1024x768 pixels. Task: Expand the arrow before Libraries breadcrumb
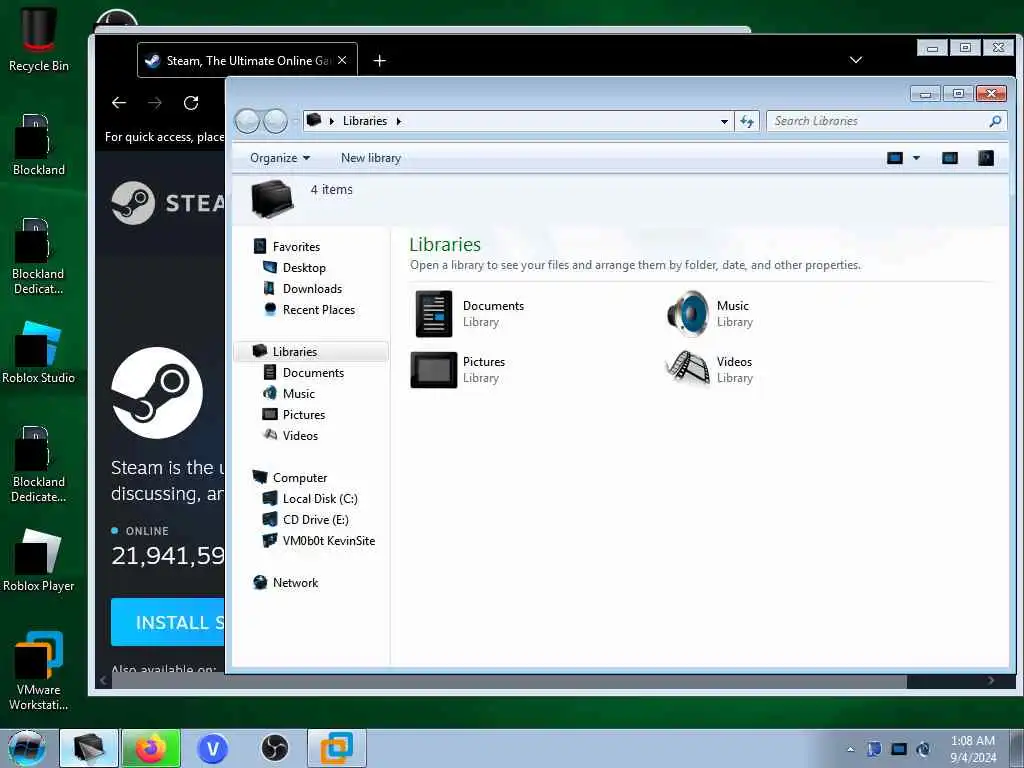tap(332, 121)
